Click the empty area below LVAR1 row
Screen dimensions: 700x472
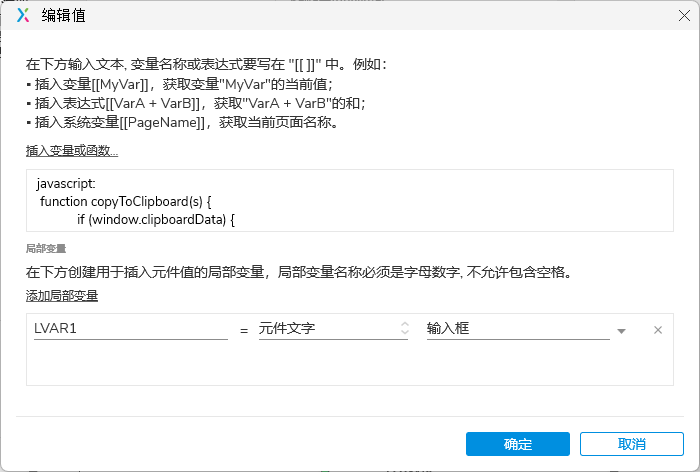pos(350,365)
